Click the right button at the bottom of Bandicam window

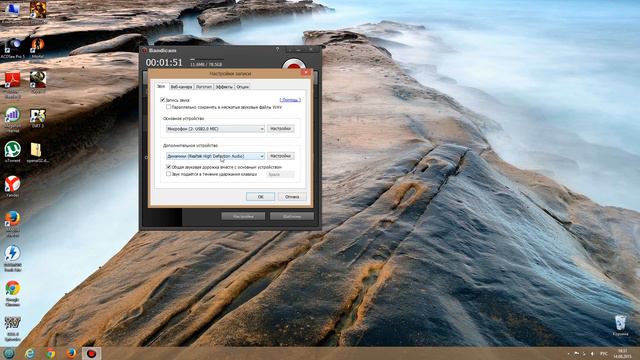(x=292, y=216)
